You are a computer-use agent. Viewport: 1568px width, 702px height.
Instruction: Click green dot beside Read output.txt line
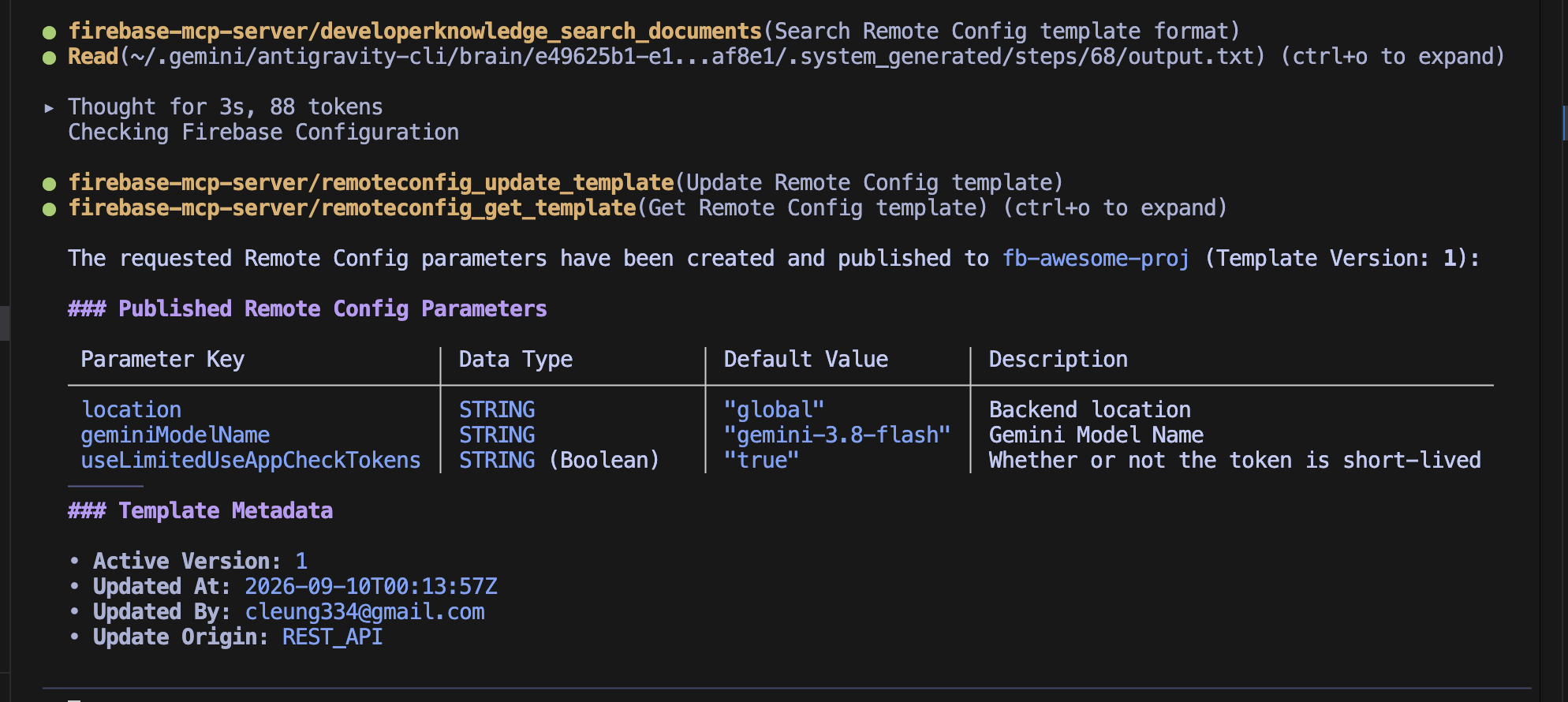[49, 58]
